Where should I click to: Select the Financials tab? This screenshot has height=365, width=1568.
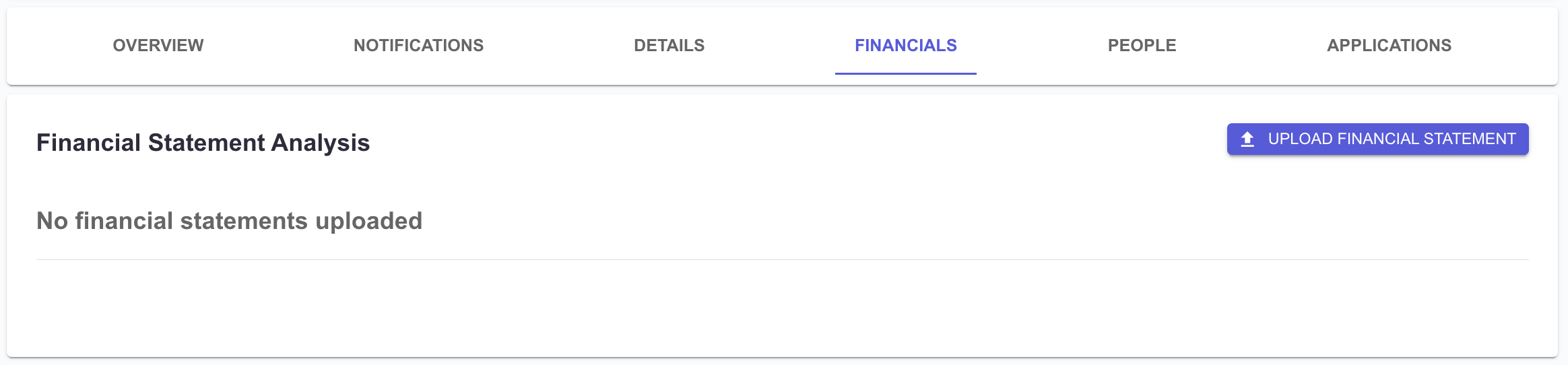[x=905, y=45]
